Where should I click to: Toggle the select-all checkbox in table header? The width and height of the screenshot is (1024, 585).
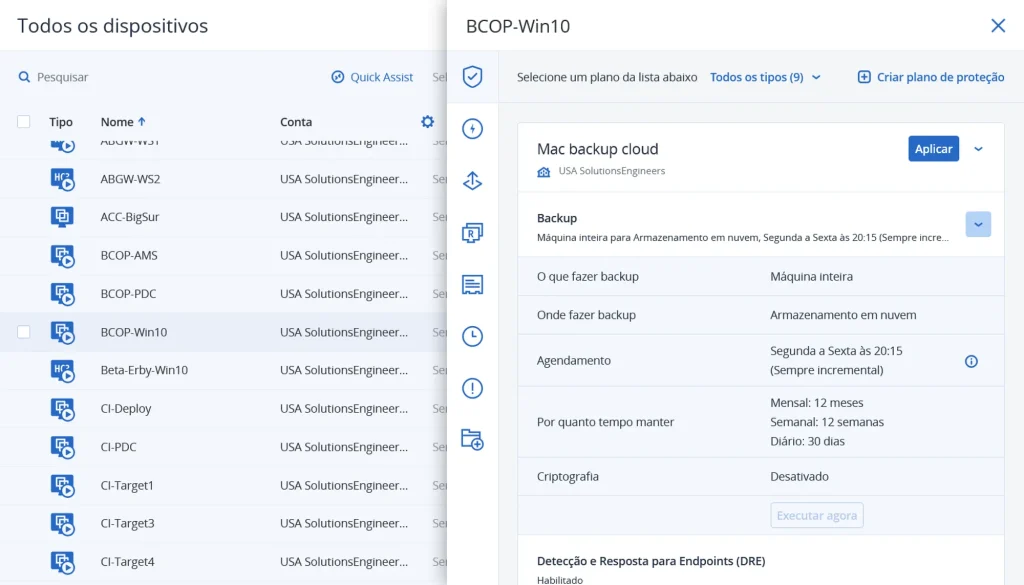tap(24, 122)
